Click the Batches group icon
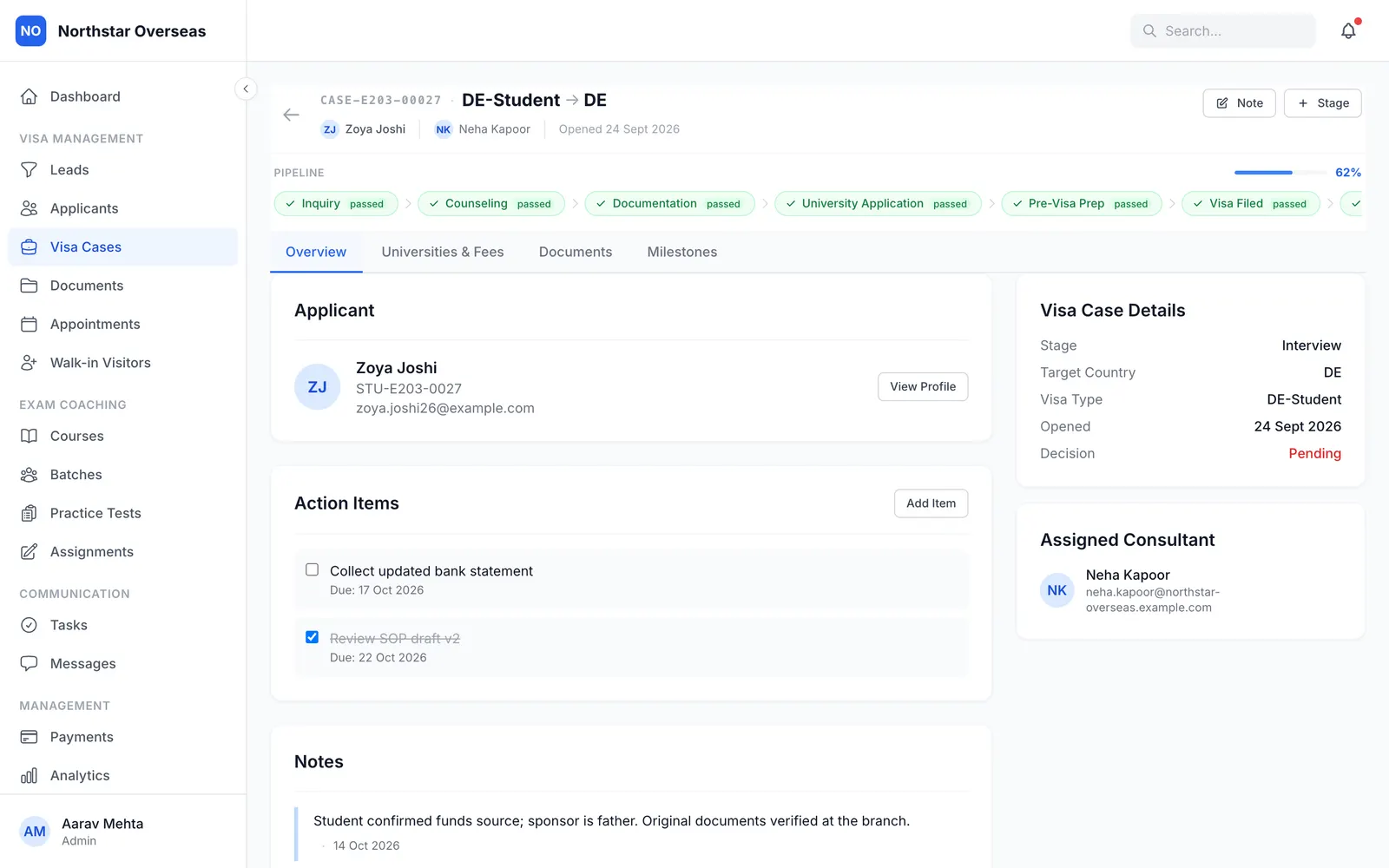 pyautogui.click(x=29, y=475)
